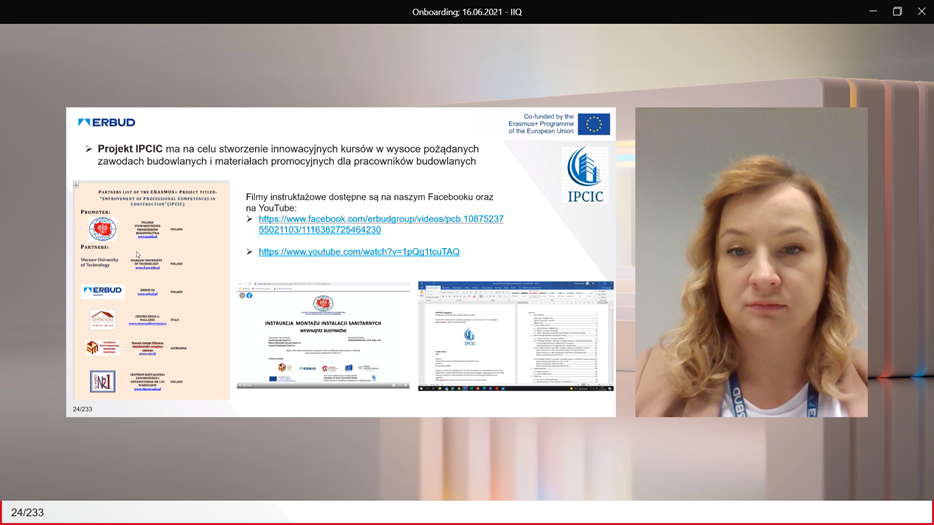This screenshot has height=525, width=934.
Task: Open the sanitary installation instruction screenshot
Action: 323,335
